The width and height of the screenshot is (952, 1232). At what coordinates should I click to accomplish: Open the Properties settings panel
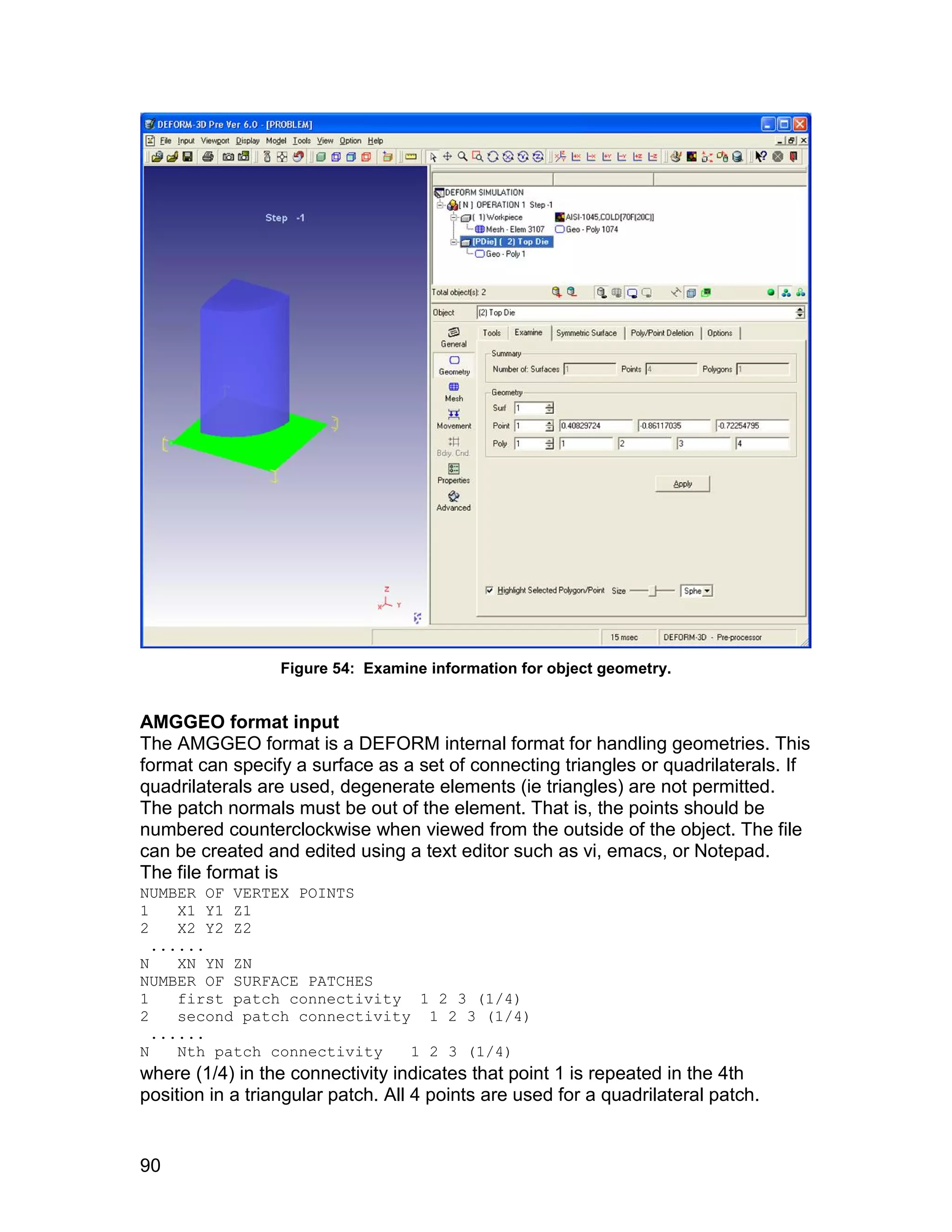coord(453,474)
